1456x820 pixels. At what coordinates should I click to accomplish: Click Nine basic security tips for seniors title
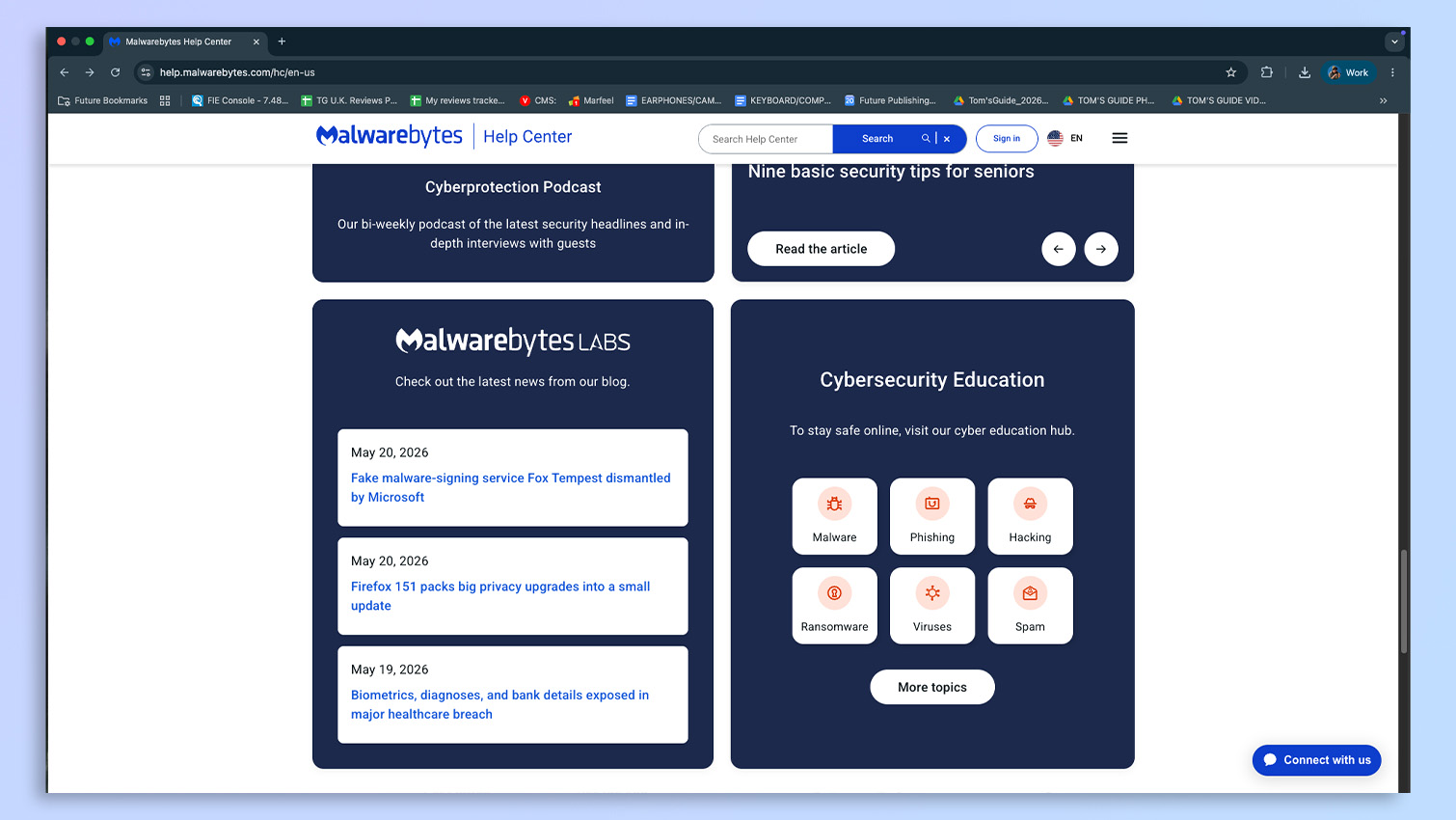point(891,172)
